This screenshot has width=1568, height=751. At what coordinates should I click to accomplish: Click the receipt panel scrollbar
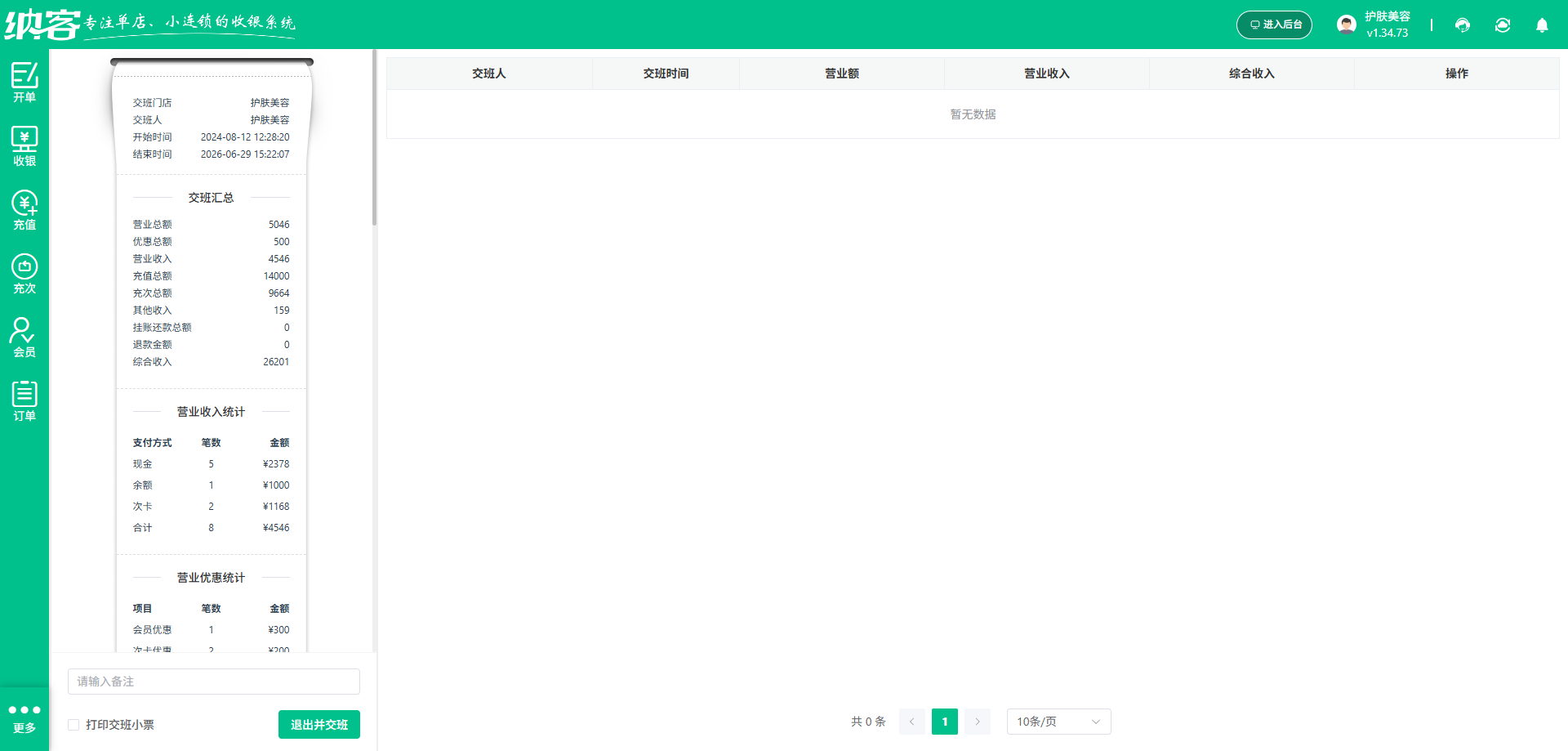pyautogui.click(x=374, y=137)
